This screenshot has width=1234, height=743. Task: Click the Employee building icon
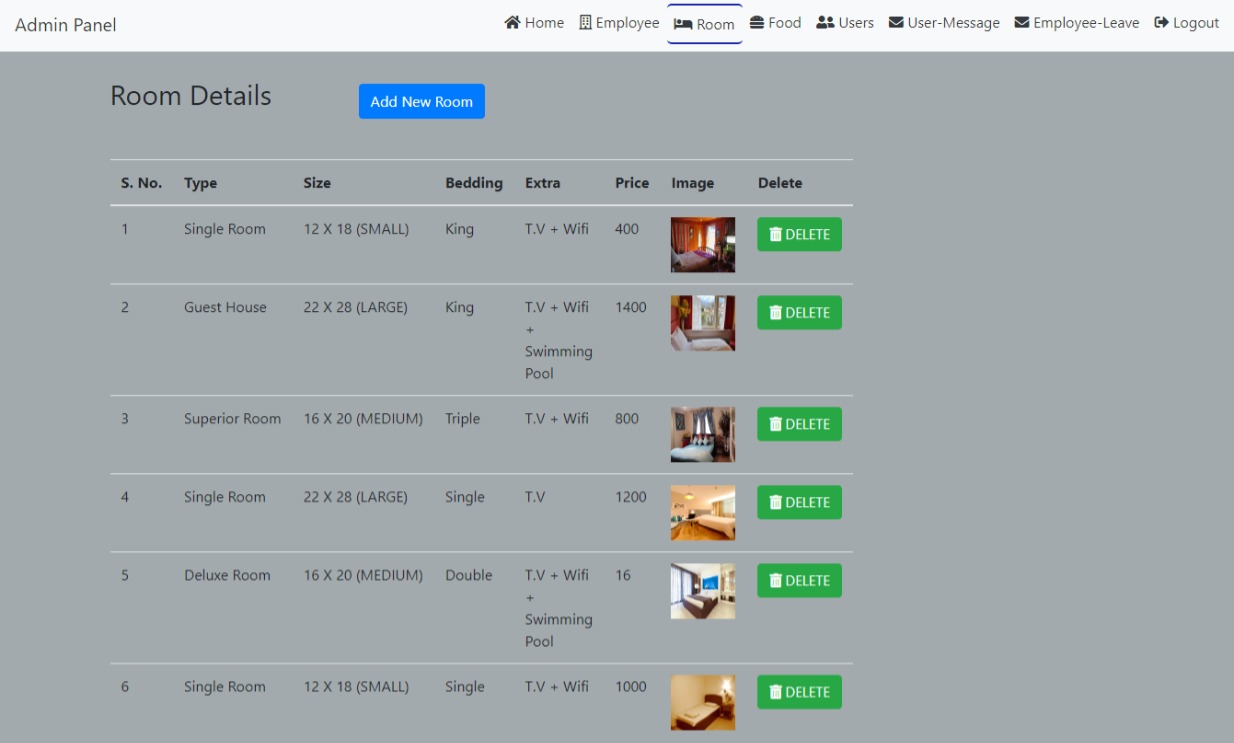click(x=586, y=22)
